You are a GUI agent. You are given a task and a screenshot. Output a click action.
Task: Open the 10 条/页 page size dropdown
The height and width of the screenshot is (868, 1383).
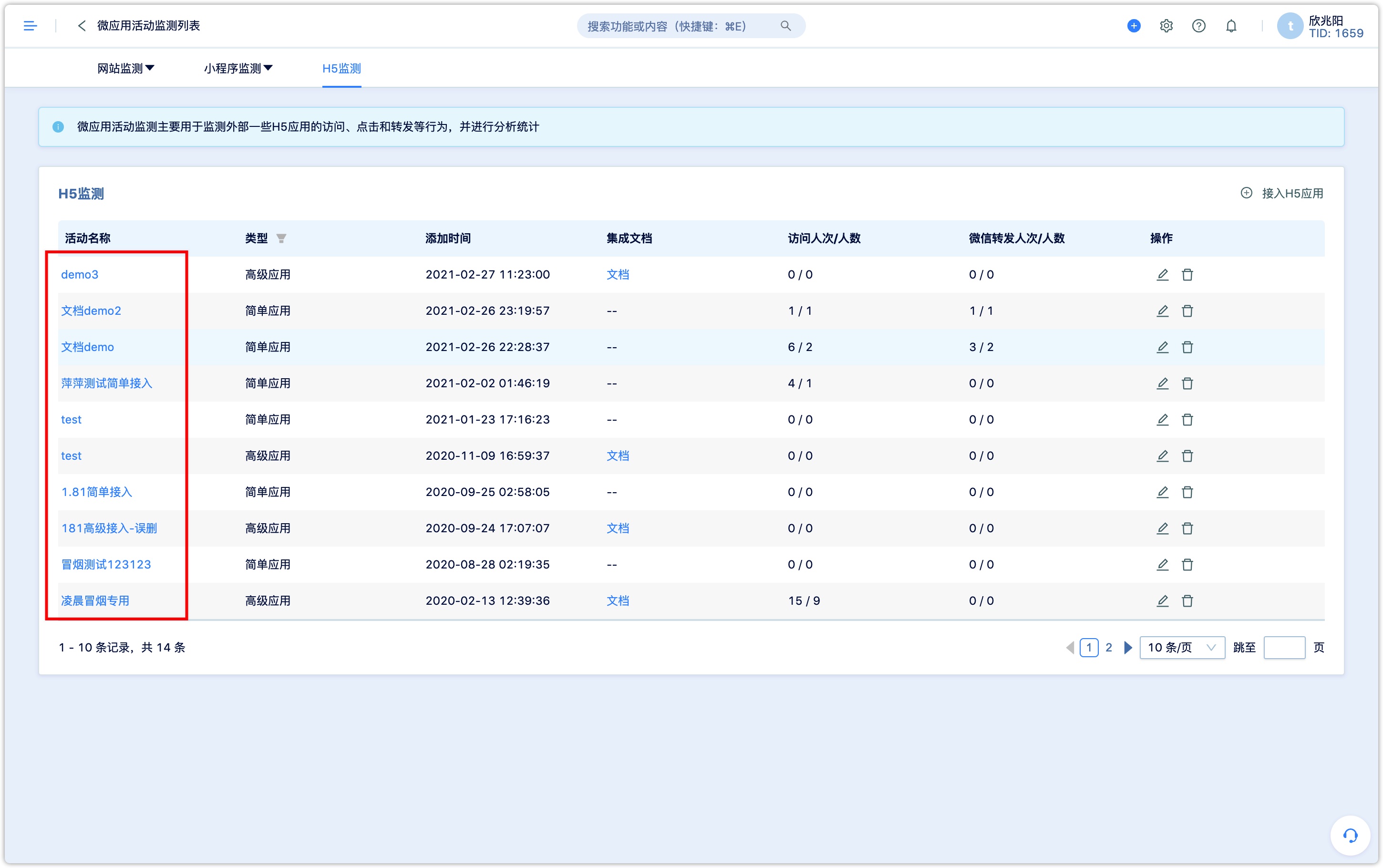1182,648
